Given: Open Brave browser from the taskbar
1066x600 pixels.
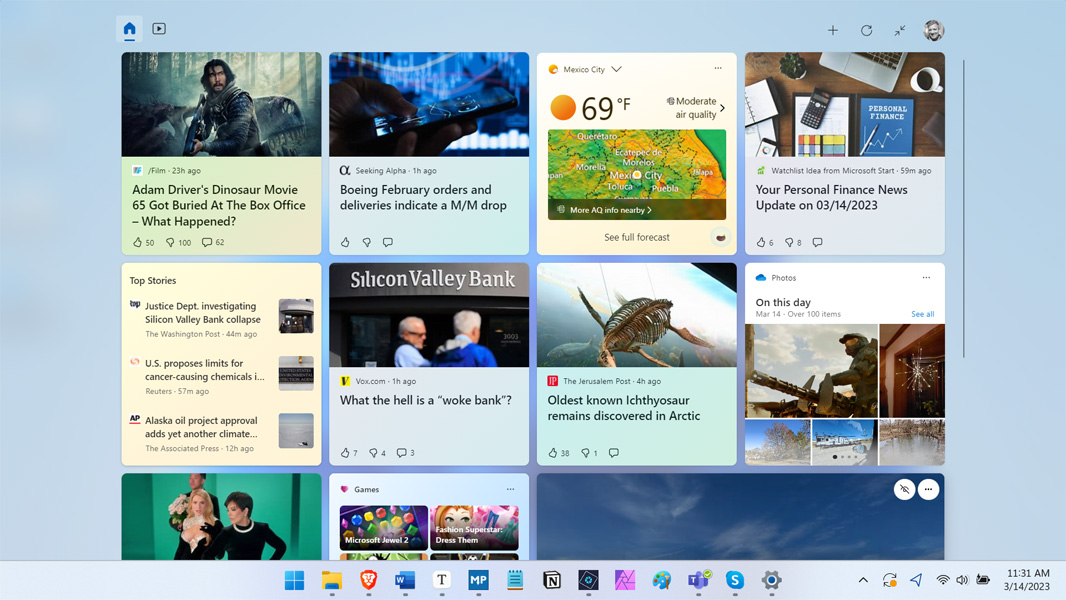Looking at the screenshot, I should pos(368,580).
